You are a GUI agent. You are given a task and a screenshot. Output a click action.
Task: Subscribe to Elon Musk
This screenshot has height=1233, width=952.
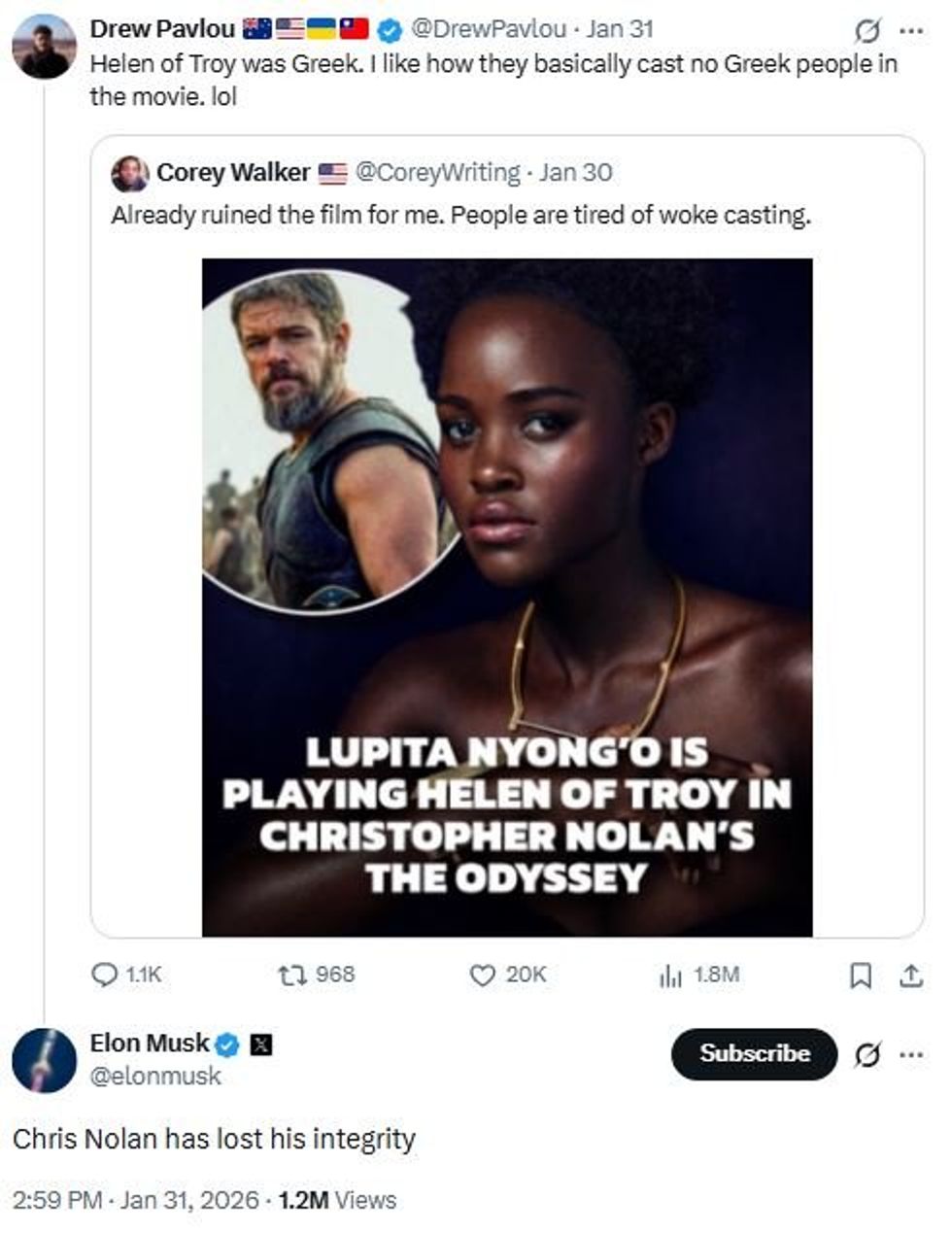754,1053
